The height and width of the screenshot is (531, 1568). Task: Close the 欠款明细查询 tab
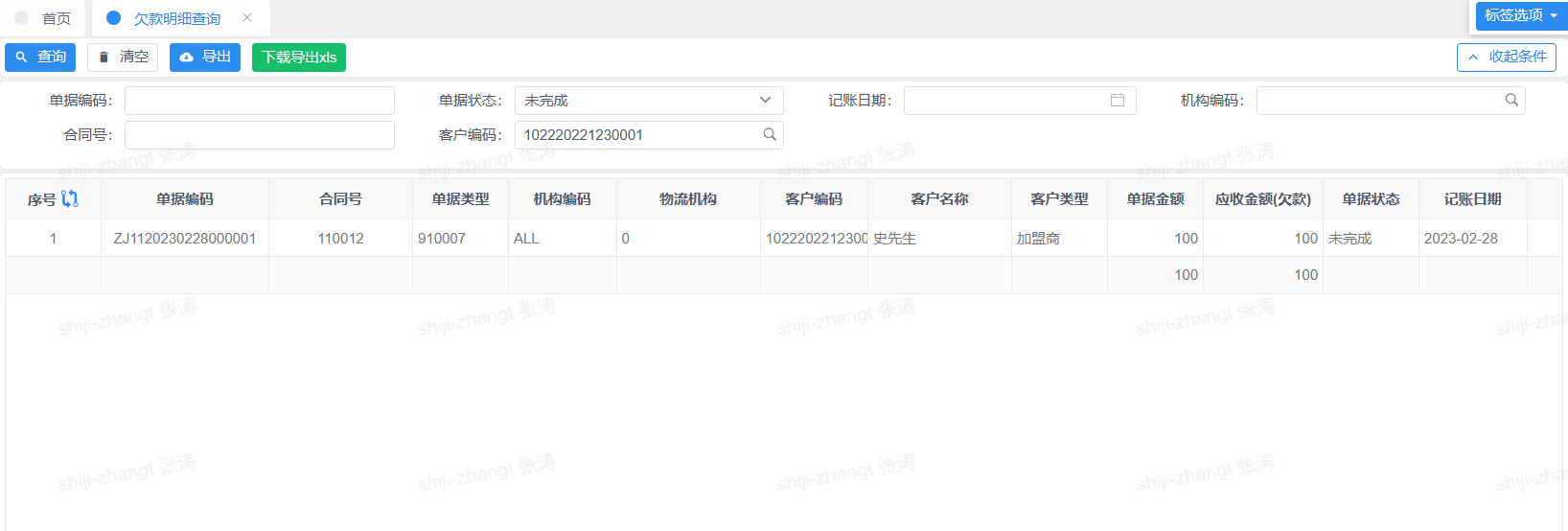tap(247, 17)
